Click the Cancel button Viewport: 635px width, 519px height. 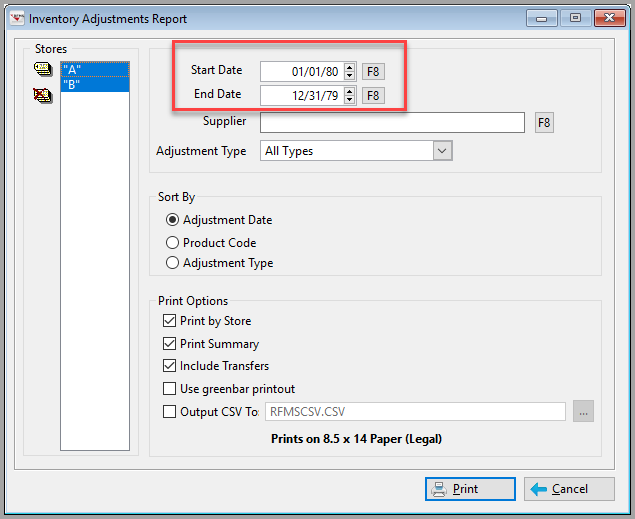click(569, 489)
